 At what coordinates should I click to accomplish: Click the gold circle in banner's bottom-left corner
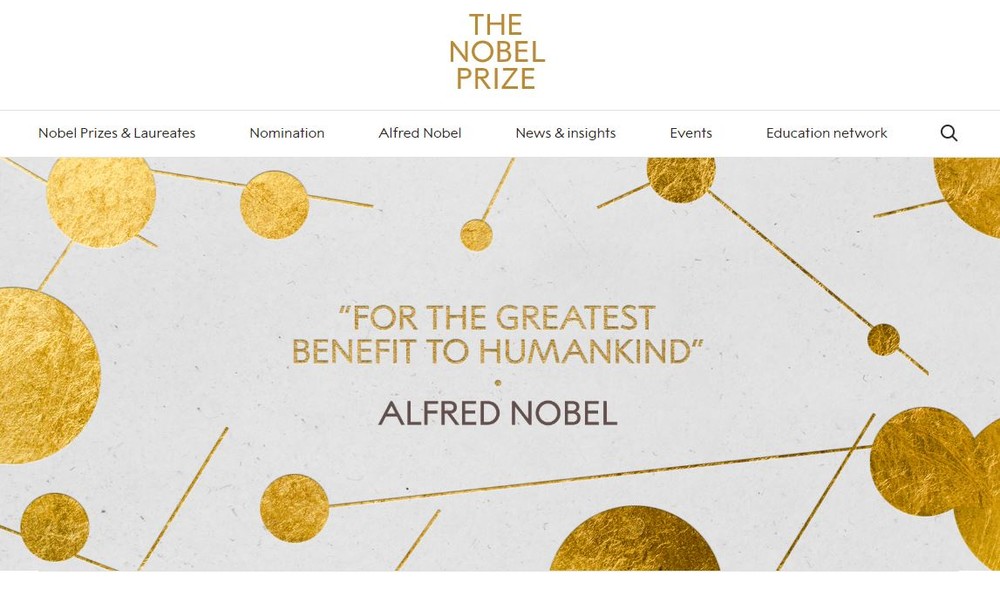click(54, 527)
